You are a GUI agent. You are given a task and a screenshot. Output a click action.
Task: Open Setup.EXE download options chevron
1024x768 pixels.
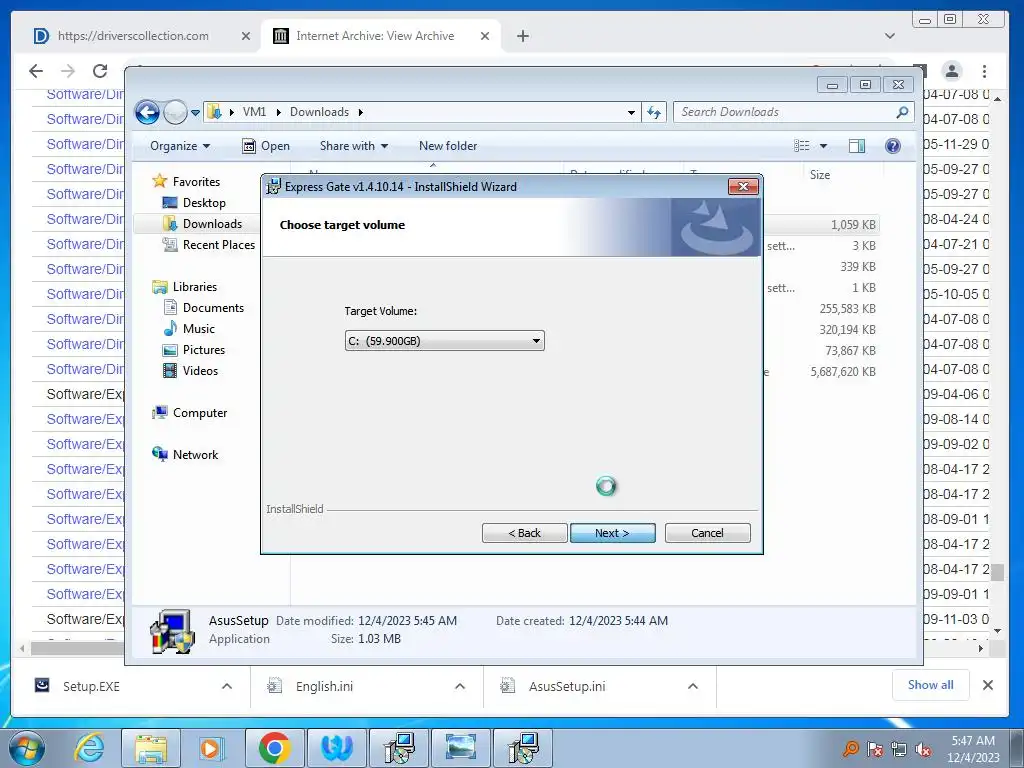click(227, 686)
